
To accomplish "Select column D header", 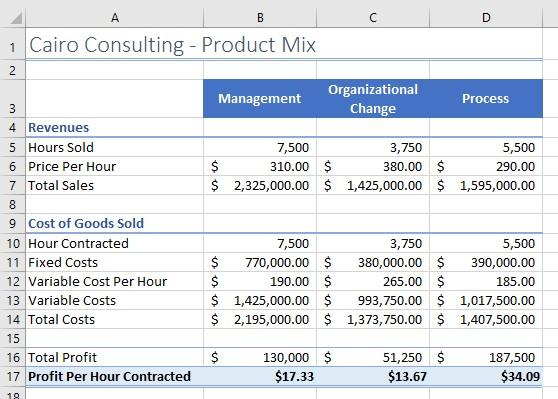I will (486, 17).
